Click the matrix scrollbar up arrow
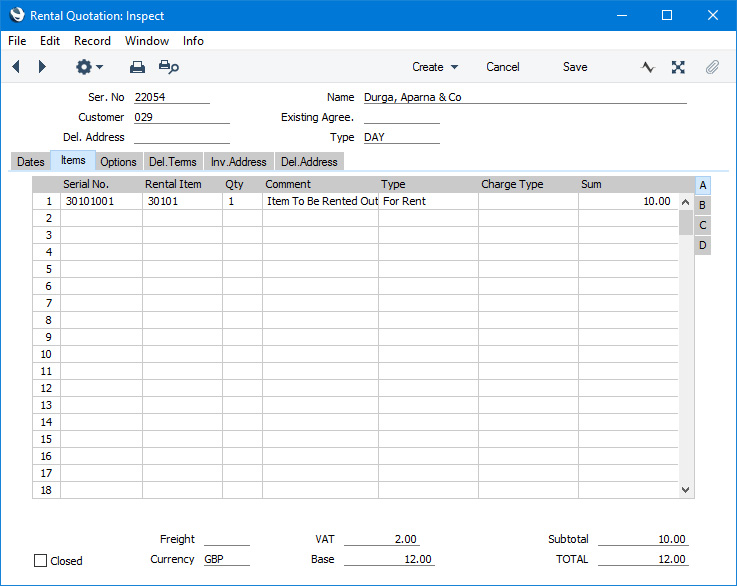This screenshot has height=586, width=737. 685,202
